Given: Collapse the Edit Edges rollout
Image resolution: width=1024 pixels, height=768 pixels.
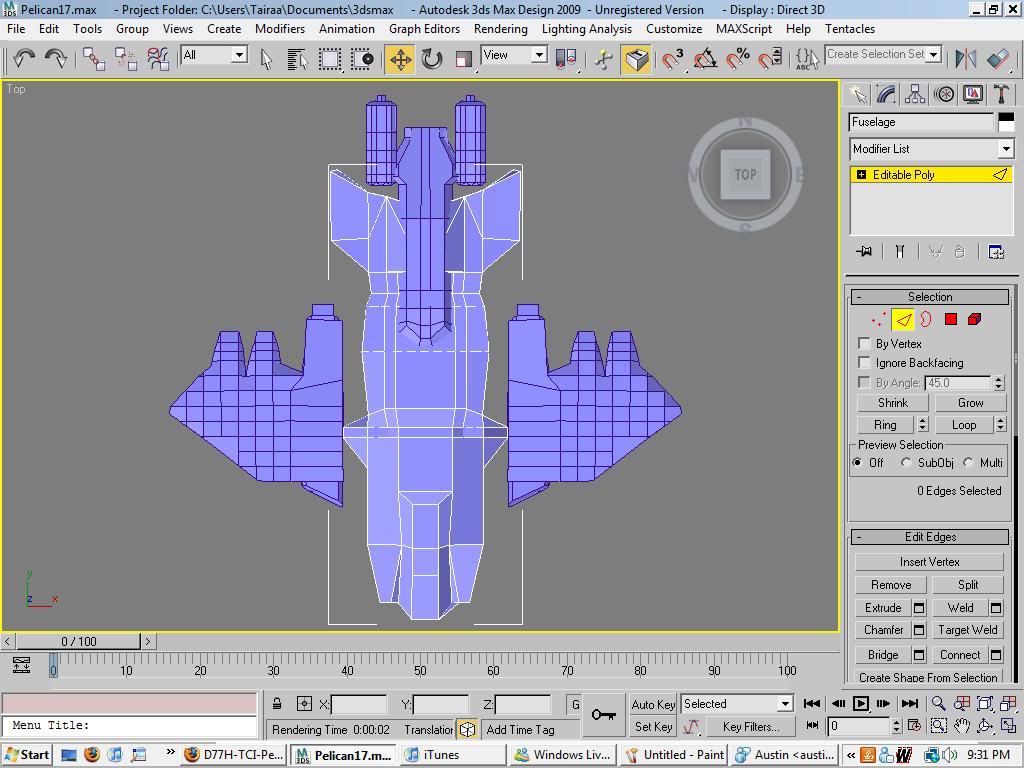Looking at the screenshot, I should tap(930, 537).
